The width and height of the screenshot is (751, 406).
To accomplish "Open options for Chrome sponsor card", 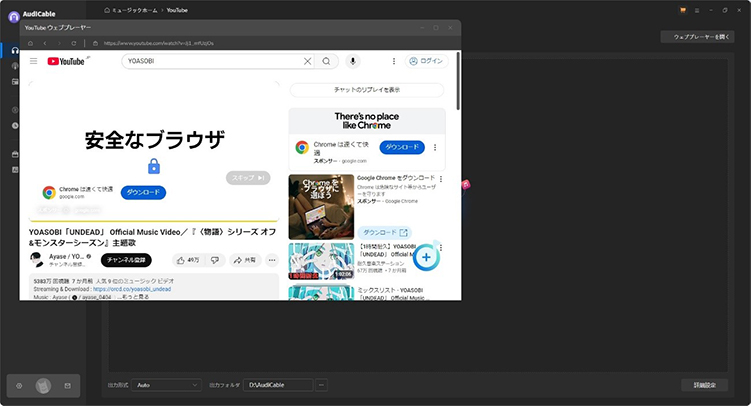I will point(435,147).
